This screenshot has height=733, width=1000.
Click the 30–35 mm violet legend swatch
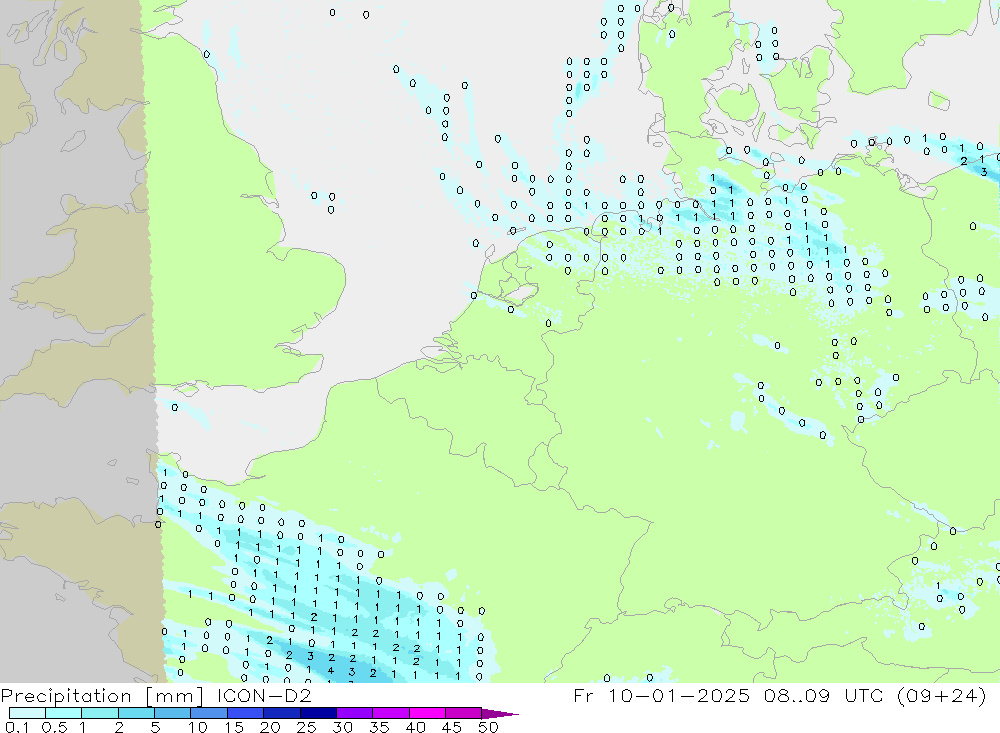tap(355, 713)
